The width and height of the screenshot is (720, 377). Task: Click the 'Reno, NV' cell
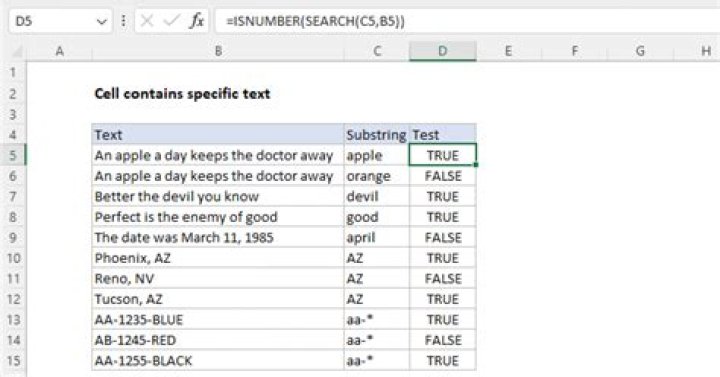click(x=218, y=278)
